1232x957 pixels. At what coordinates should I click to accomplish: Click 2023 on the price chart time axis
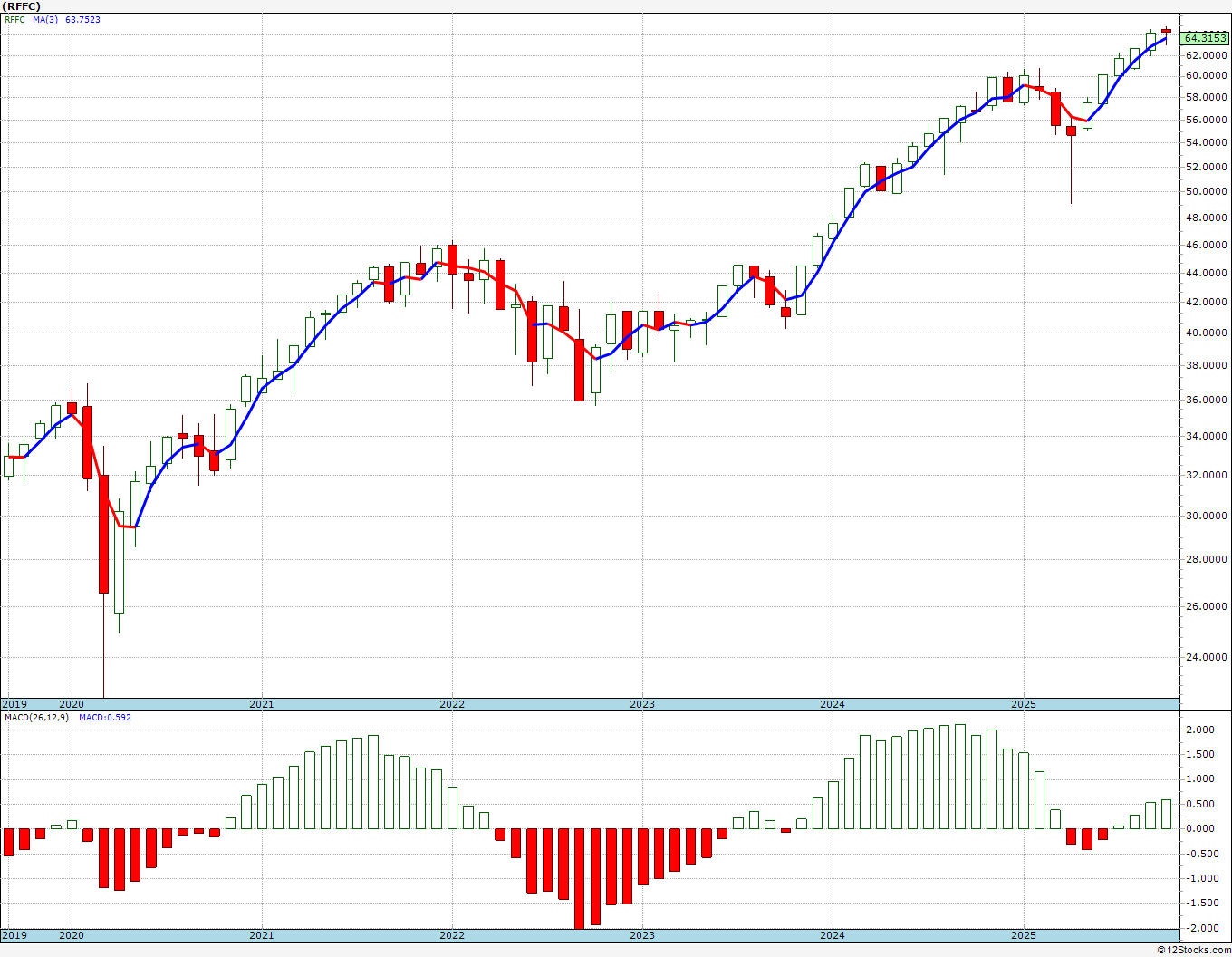(x=641, y=704)
